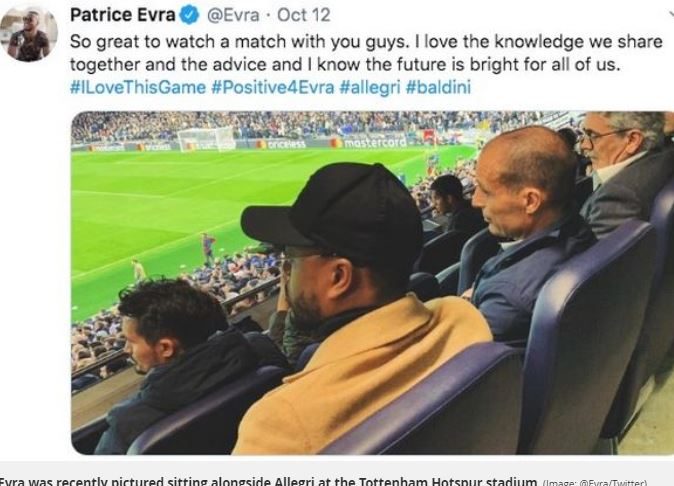This screenshot has height=486, width=674.
Task: Click the black baseball cap in the photo
Action: (x=333, y=215)
